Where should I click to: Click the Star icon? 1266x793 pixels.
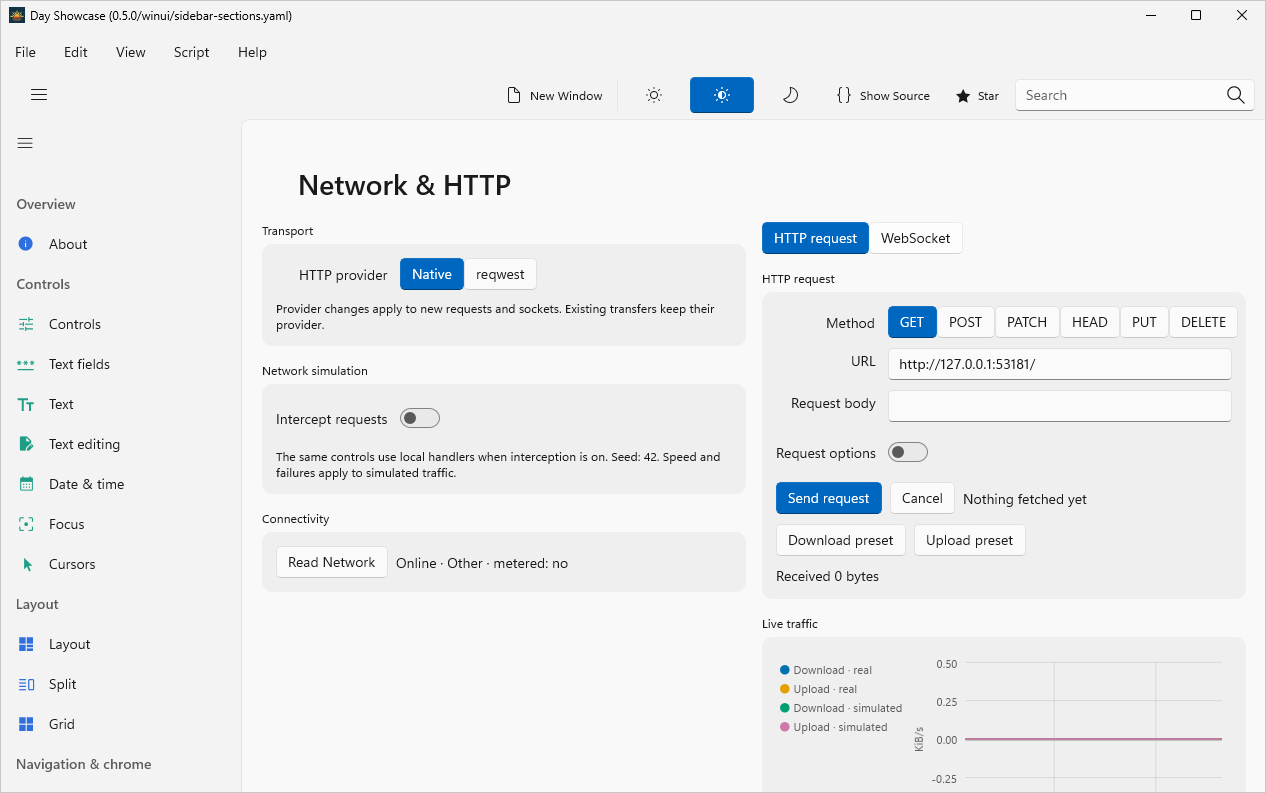point(963,96)
